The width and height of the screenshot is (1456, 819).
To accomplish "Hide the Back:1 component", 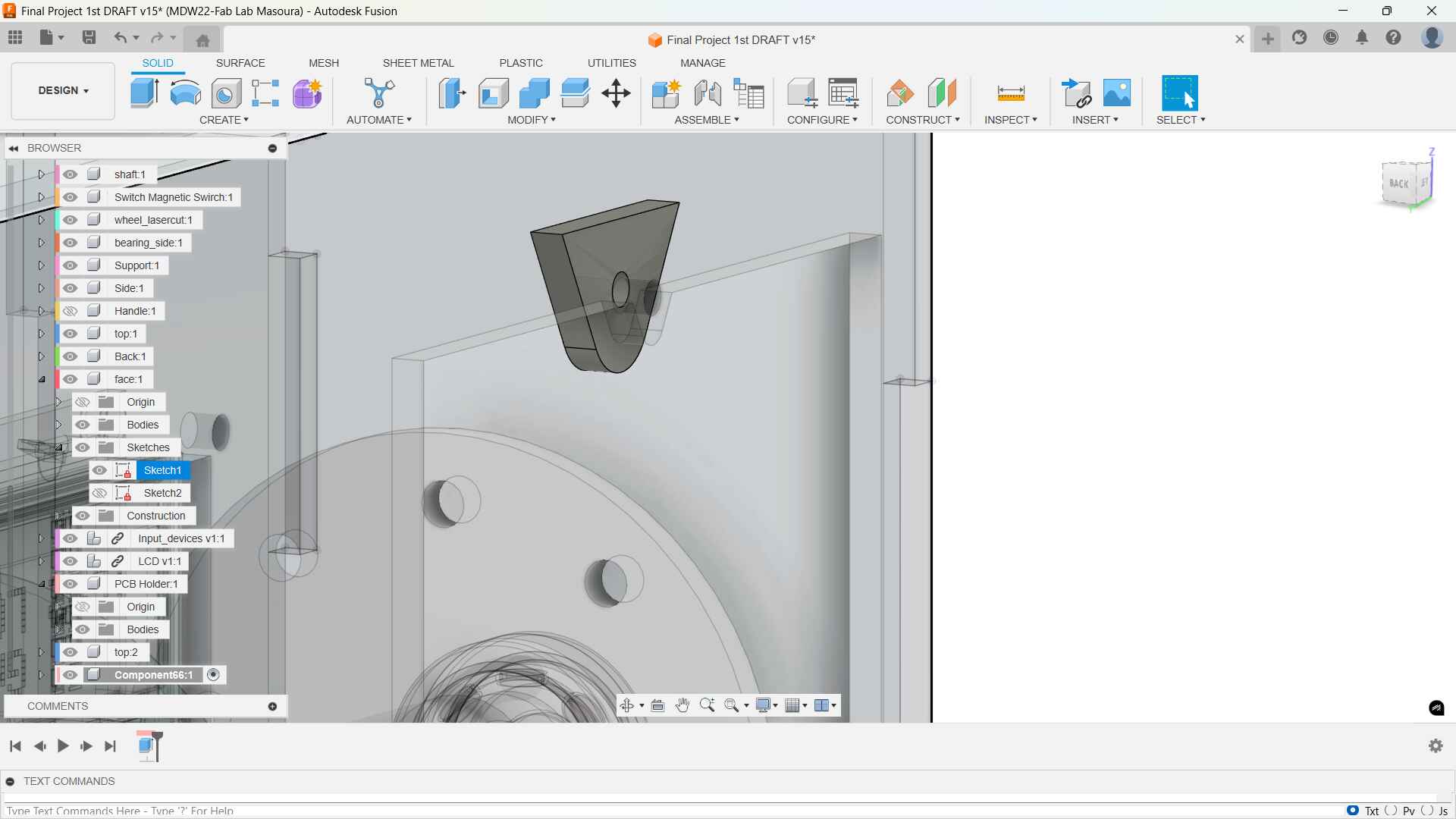I will [71, 356].
